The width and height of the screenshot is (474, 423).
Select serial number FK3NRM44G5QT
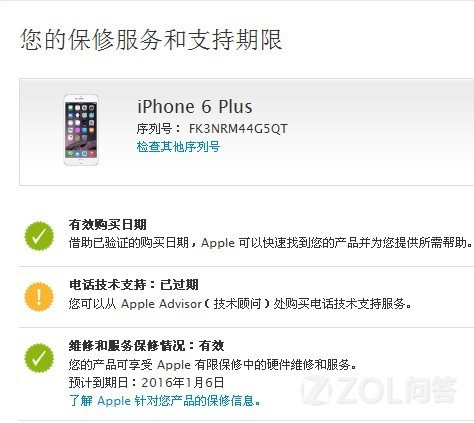point(238,129)
